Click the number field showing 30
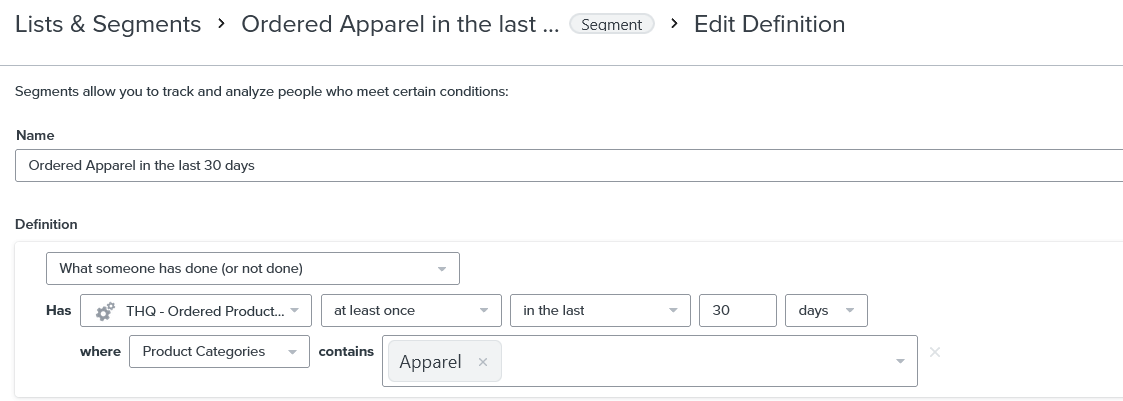Image resolution: width=1123 pixels, height=401 pixels. pos(737,311)
